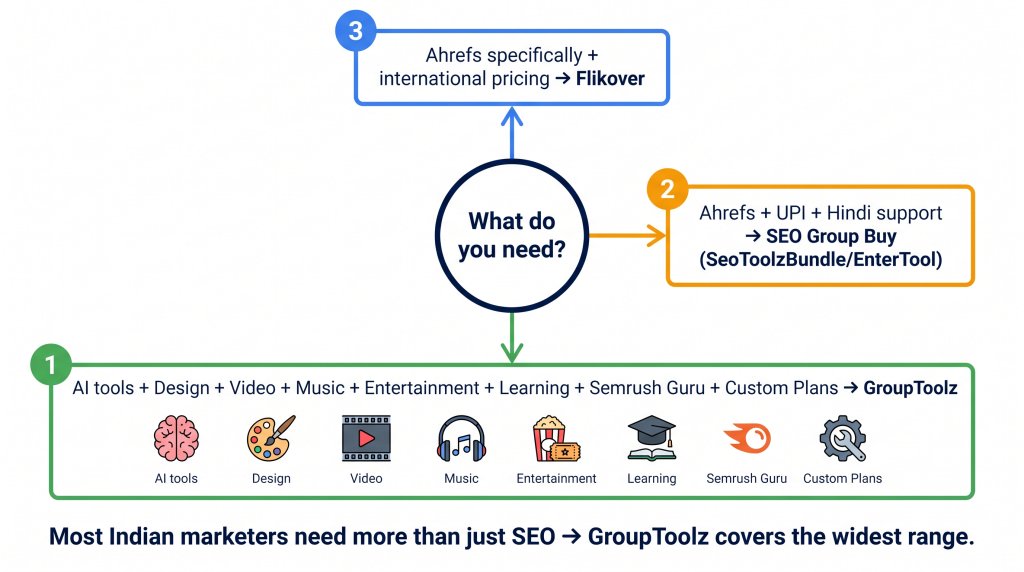
Task: Click 'Ahrefs + UPI + Hindi support' text
Action: click(821, 214)
